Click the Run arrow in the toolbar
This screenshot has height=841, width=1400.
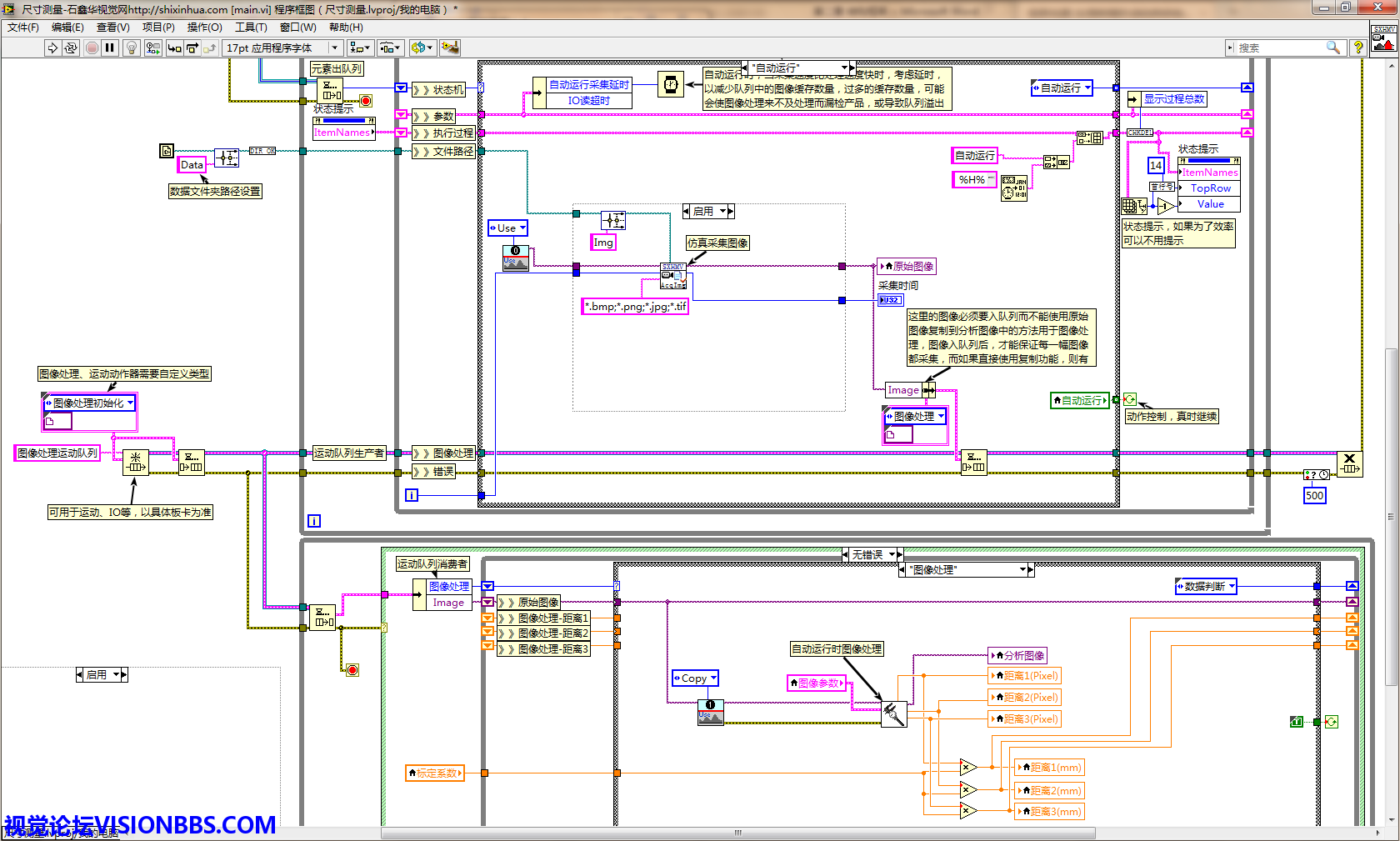point(52,48)
